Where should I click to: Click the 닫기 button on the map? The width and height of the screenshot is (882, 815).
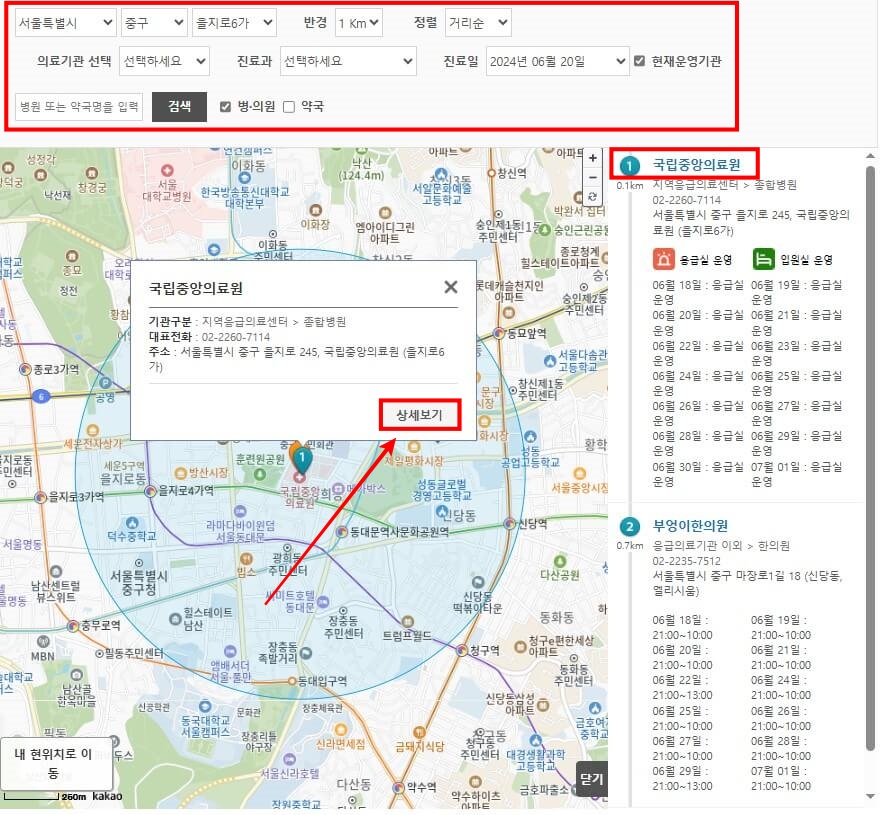tap(592, 779)
